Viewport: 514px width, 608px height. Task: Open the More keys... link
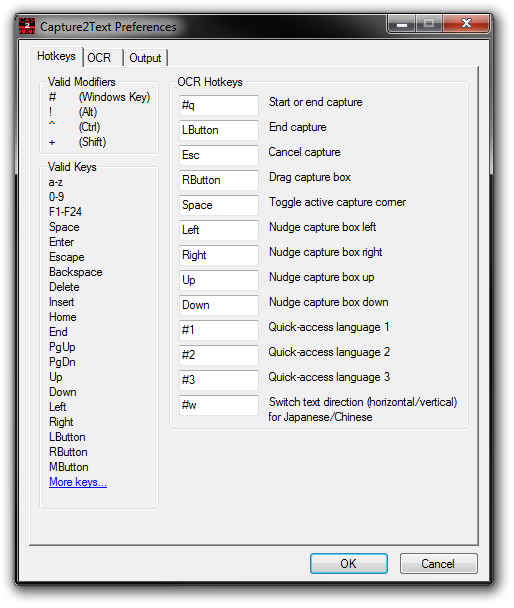(78, 482)
